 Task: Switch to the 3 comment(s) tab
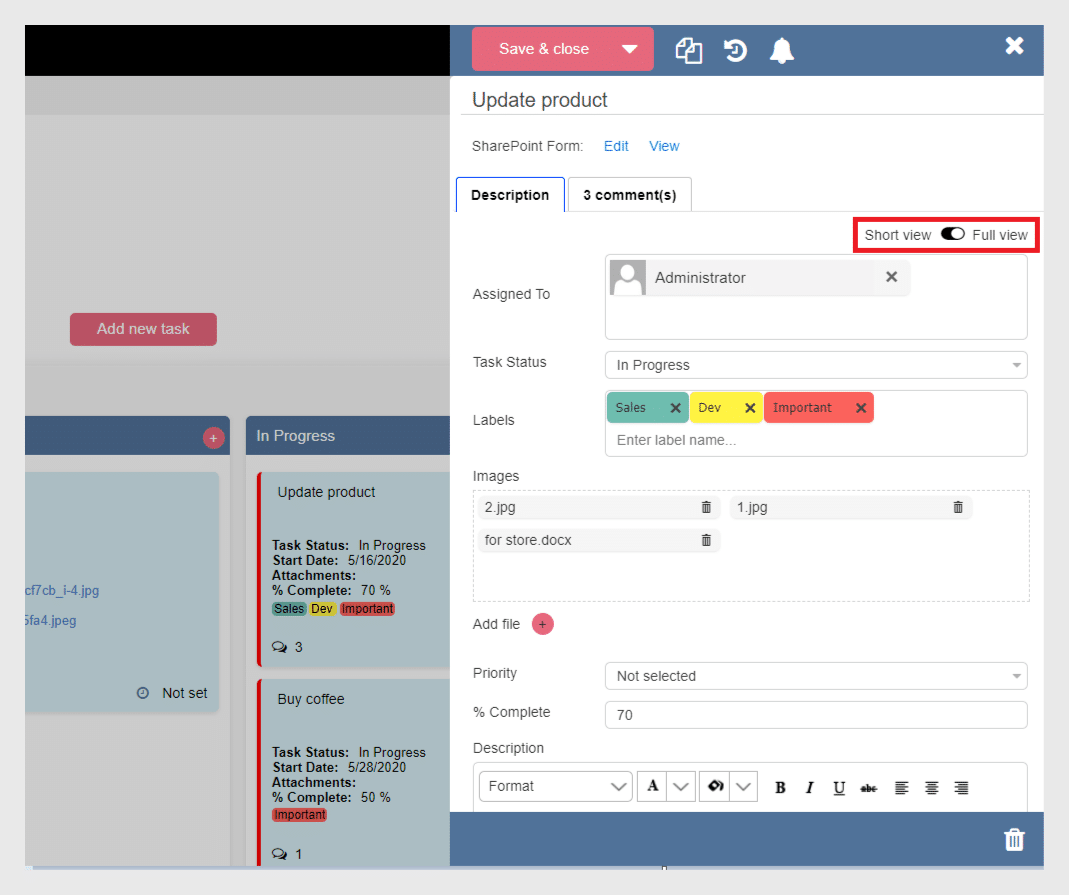pos(629,195)
